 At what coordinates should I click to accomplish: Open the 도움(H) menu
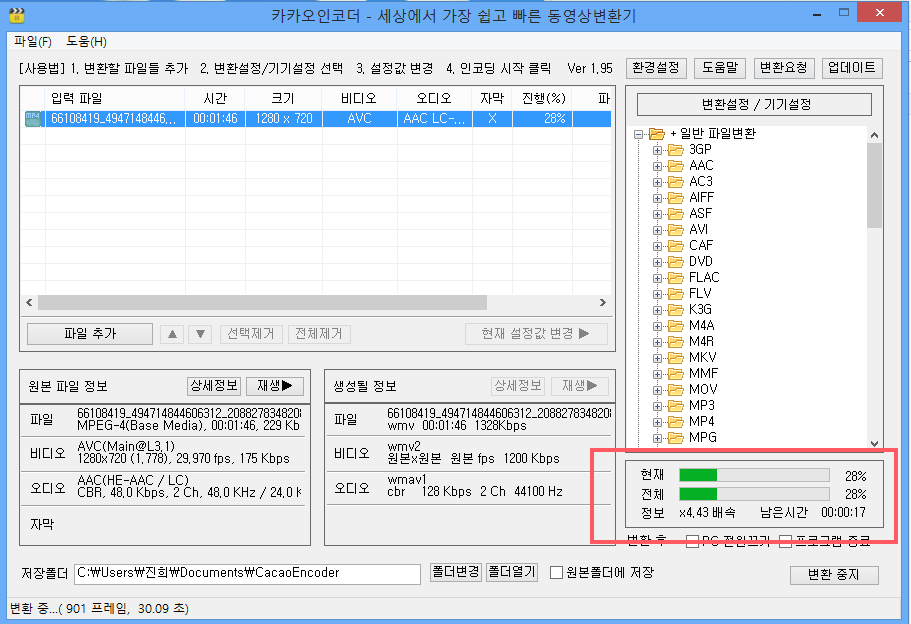[x=87, y=42]
